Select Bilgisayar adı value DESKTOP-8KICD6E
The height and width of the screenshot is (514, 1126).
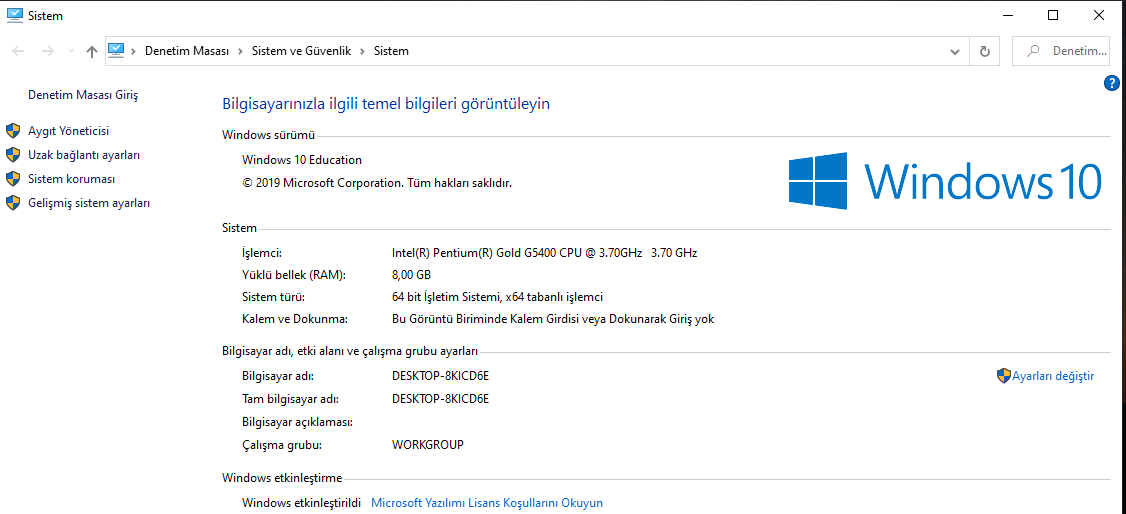[x=440, y=375]
